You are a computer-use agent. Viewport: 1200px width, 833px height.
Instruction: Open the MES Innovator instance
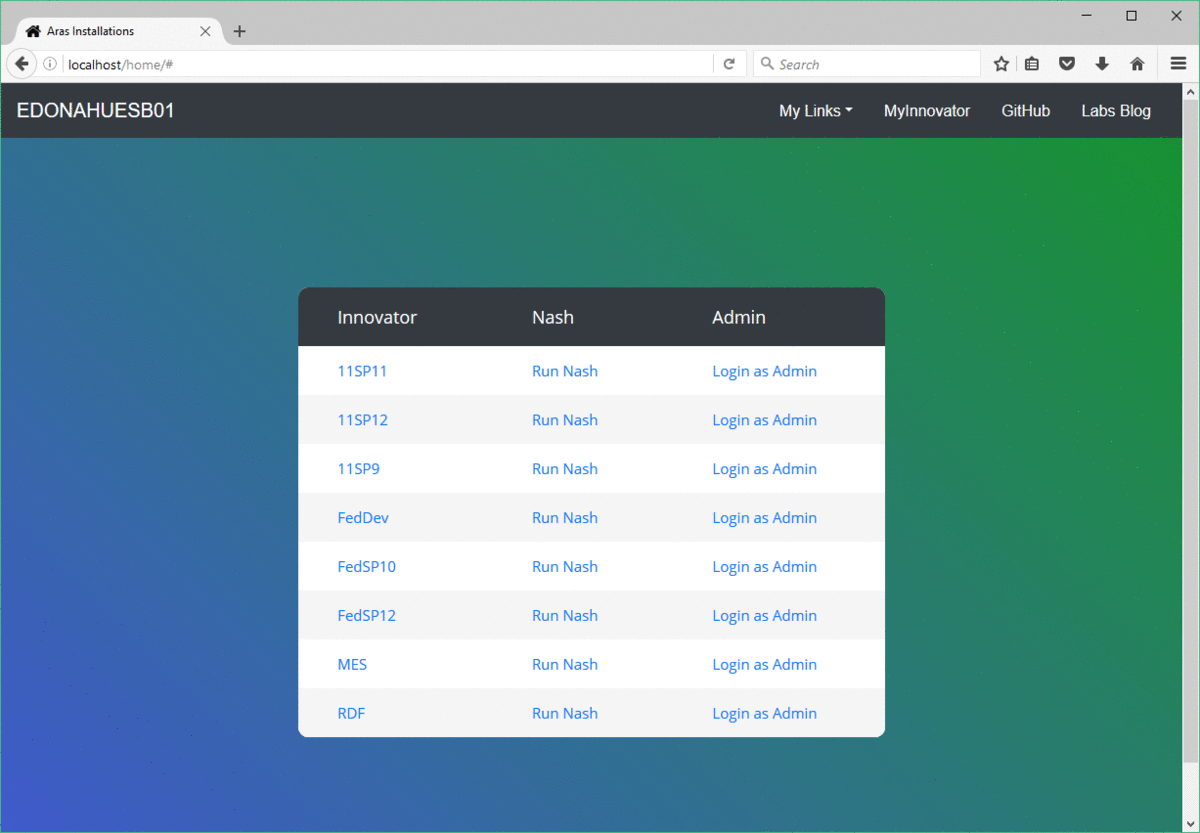tap(352, 665)
